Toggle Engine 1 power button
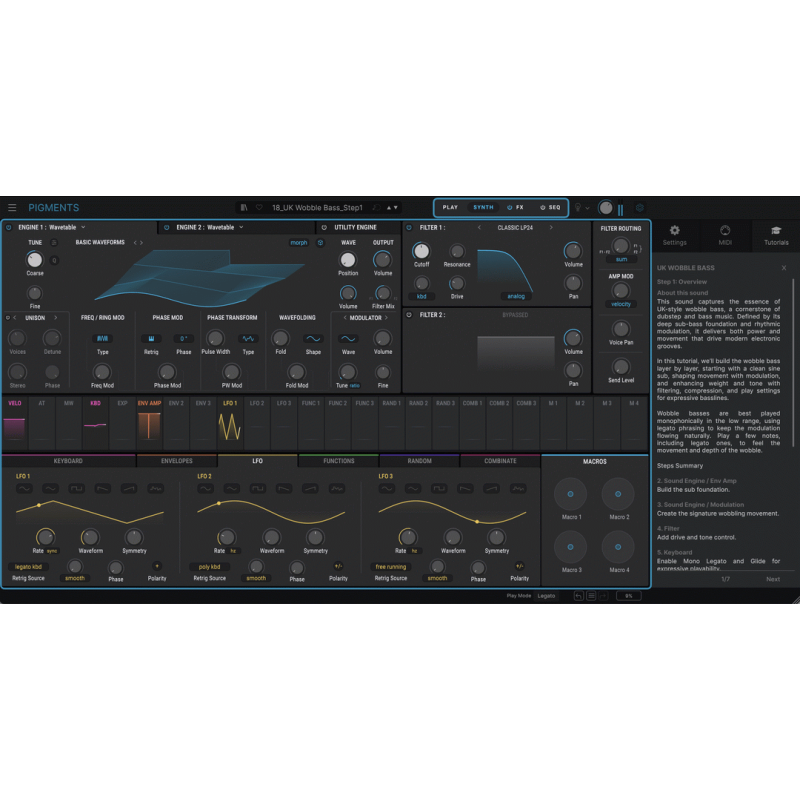 (9, 228)
